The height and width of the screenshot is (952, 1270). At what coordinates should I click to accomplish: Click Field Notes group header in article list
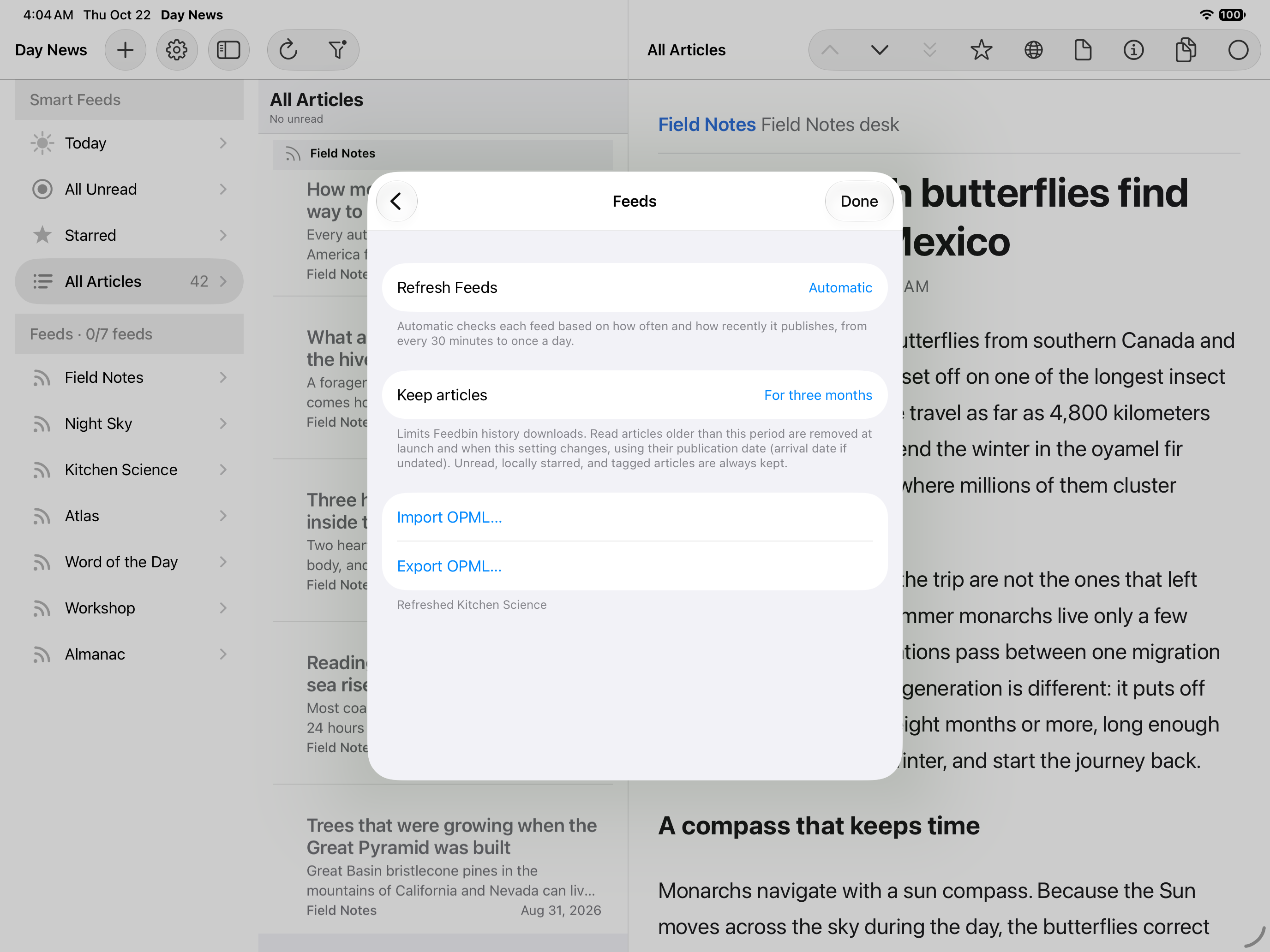443,154
